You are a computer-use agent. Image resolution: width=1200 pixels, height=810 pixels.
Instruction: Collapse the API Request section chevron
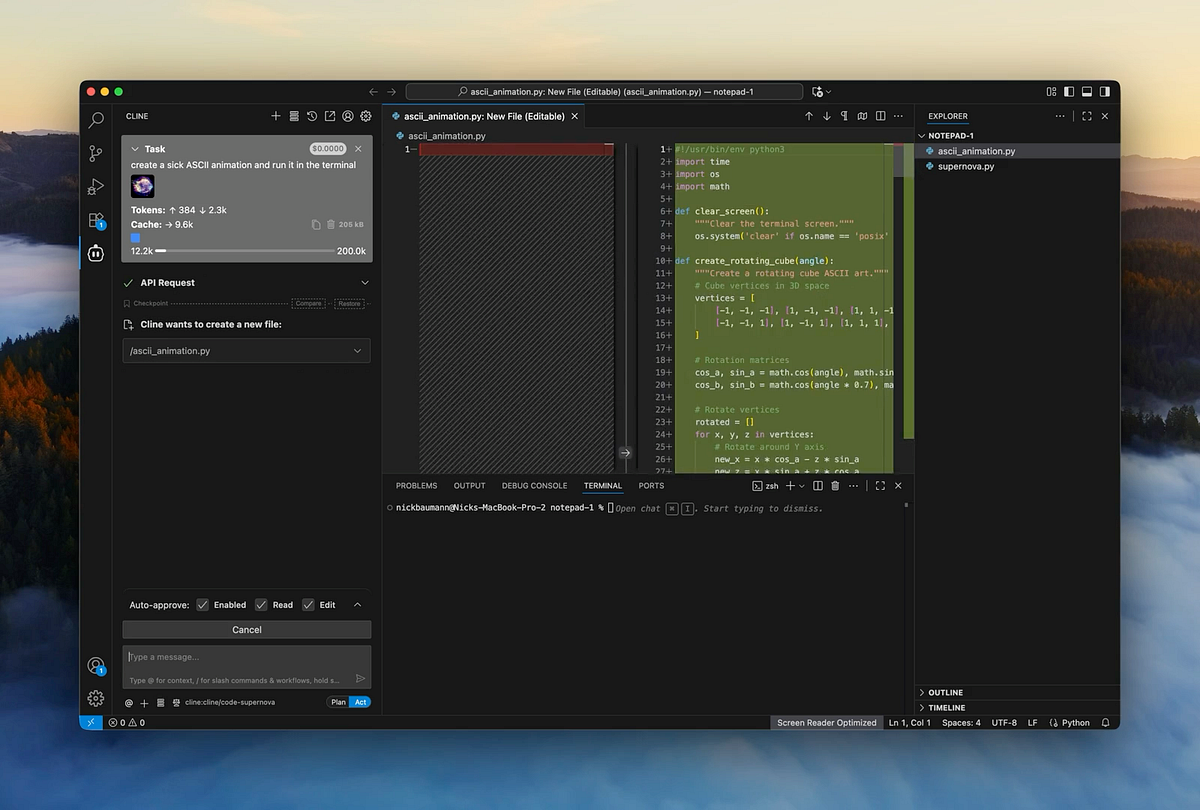pyautogui.click(x=365, y=283)
